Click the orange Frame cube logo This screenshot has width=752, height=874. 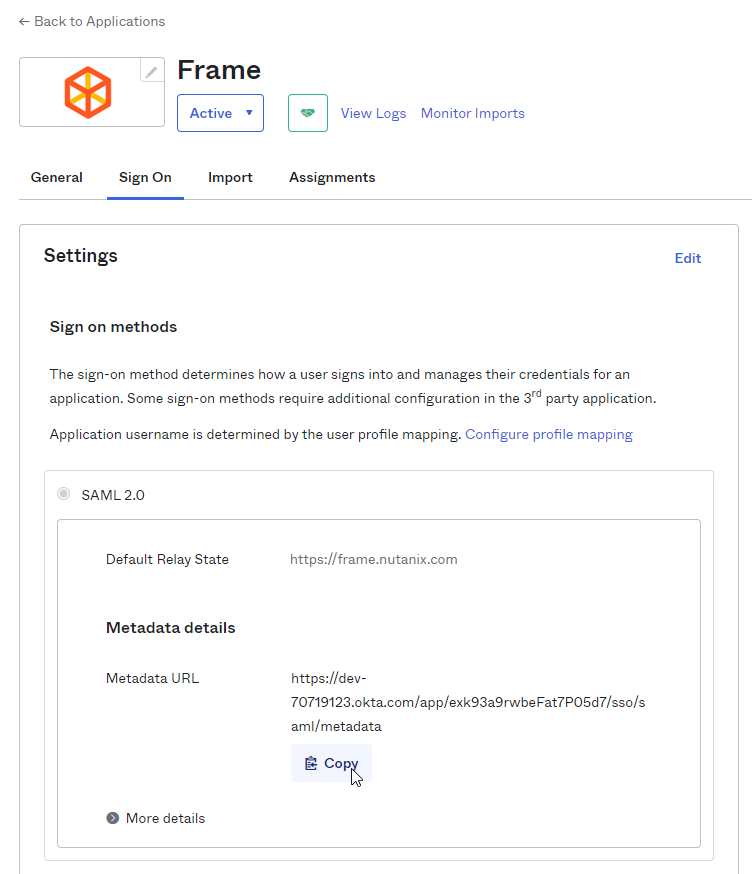pyautogui.click(x=88, y=92)
